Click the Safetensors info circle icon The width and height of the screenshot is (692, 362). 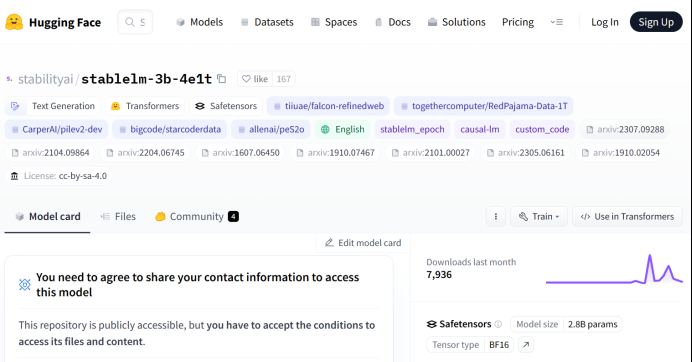click(x=498, y=324)
